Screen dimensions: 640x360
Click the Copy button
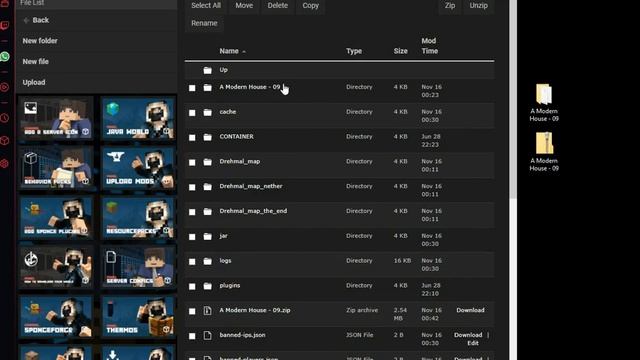tap(311, 6)
